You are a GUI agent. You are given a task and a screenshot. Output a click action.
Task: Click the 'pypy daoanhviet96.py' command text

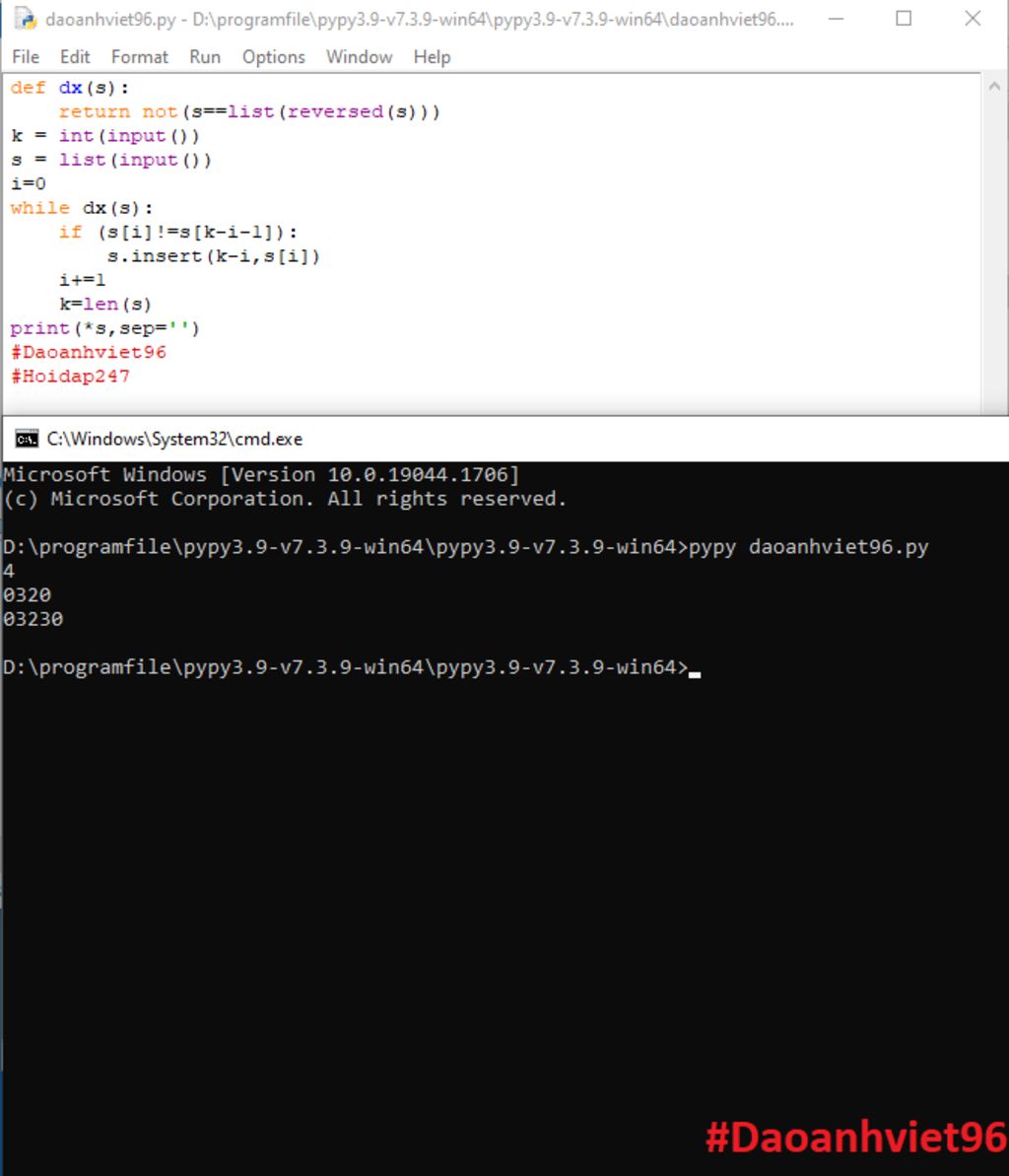coord(809,547)
